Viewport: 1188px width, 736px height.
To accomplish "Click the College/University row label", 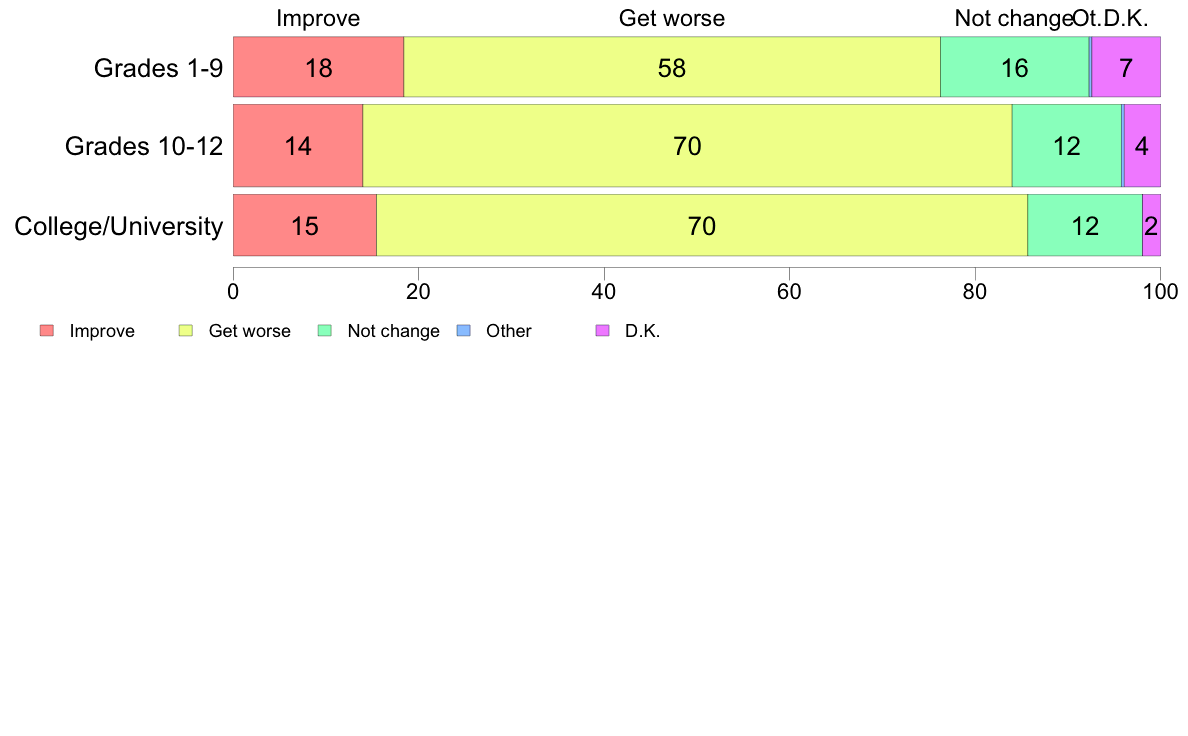I will tap(119, 226).
